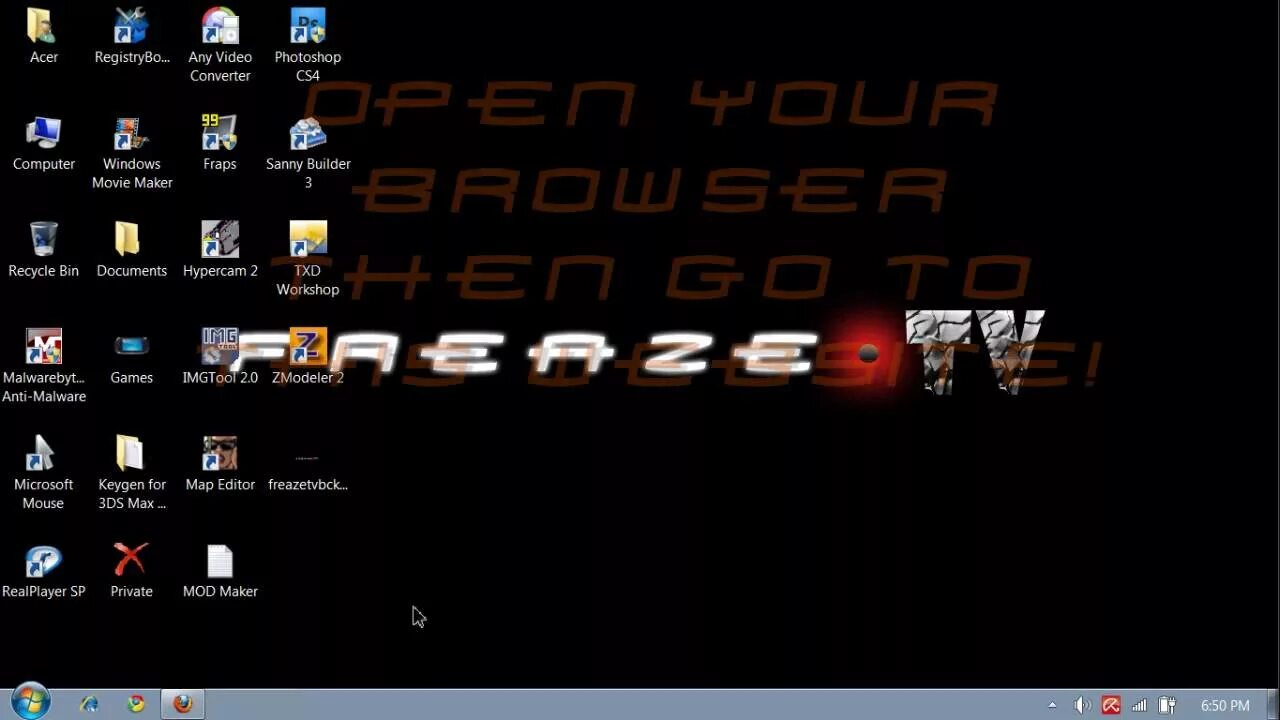
Task: Open the battery power tray icon
Action: (x=1167, y=705)
